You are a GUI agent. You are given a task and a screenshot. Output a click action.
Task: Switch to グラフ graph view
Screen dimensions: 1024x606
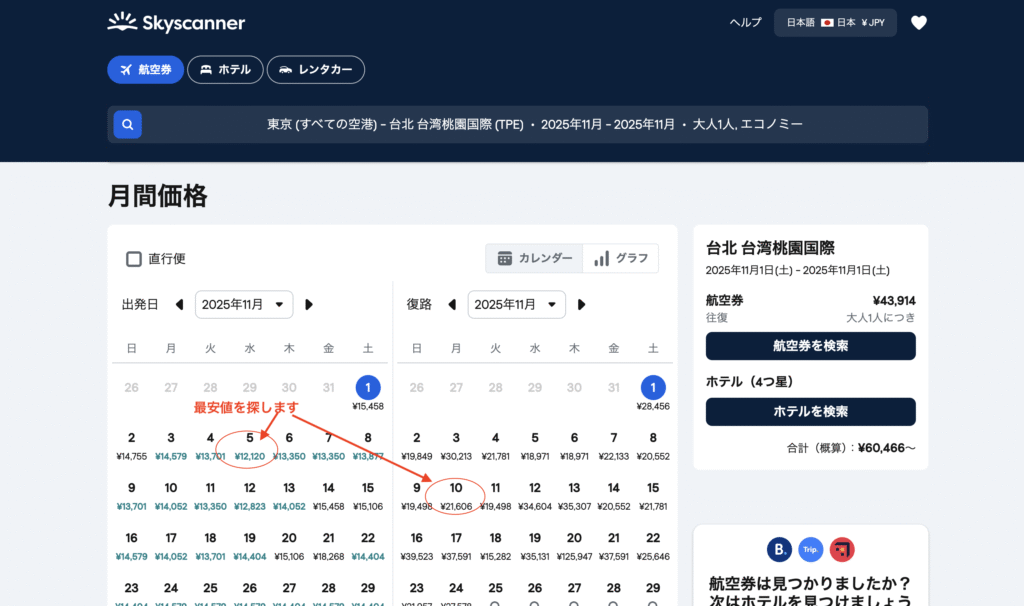tap(621, 258)
